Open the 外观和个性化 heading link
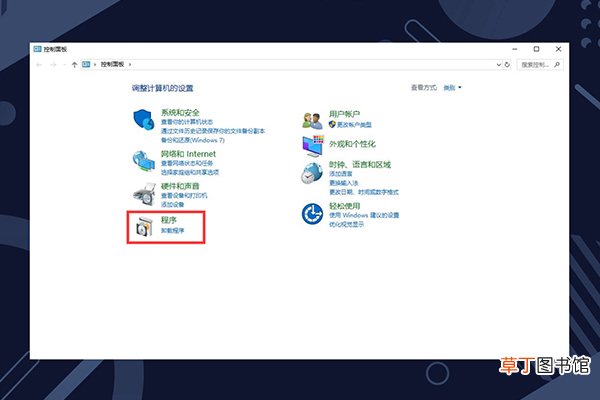The width and height of the screenshot is (600, 400). (x=352, y=144)
